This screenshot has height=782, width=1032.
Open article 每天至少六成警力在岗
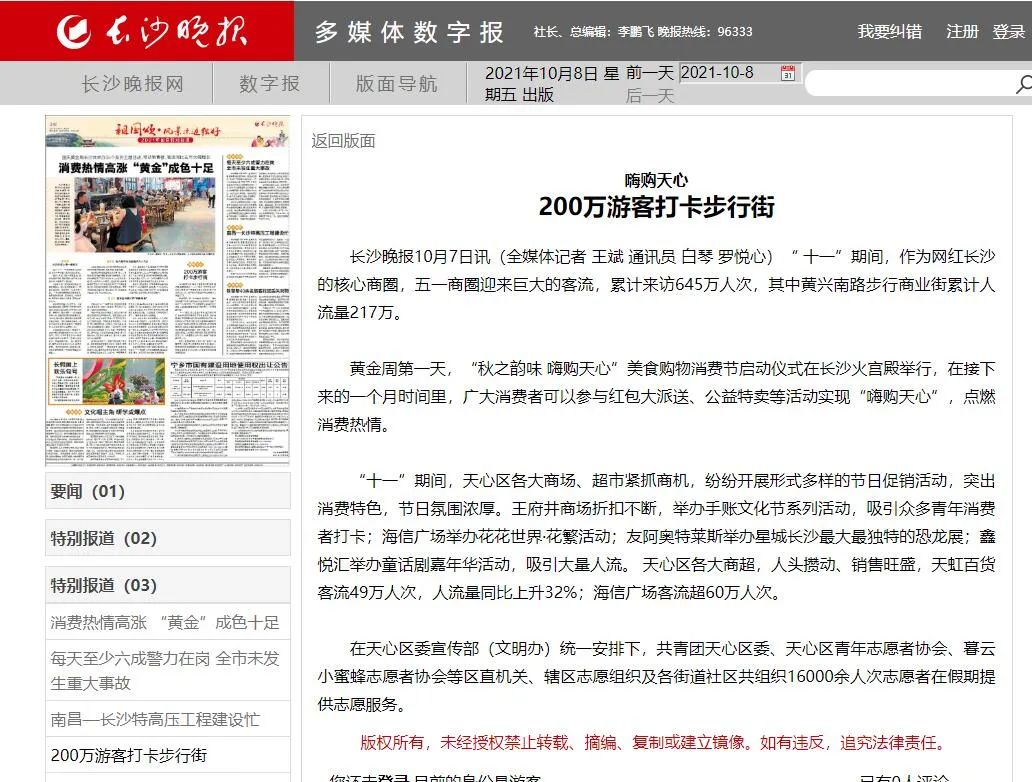coord(165,670)
